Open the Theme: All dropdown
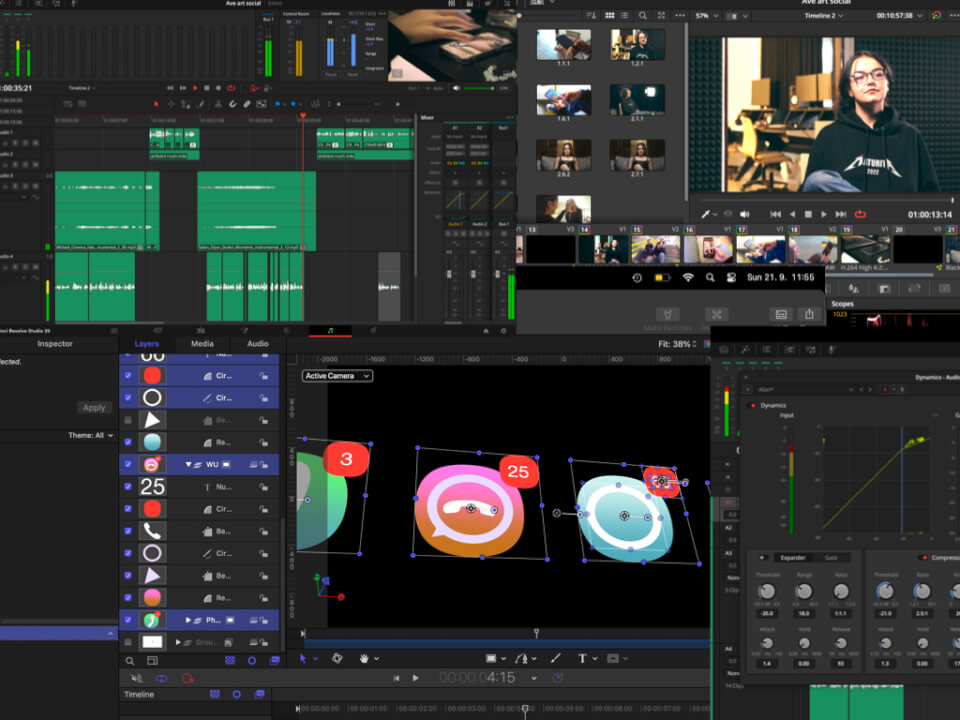Screen dimensions: 960x720 pyautogui.click(x=91, y=435)
